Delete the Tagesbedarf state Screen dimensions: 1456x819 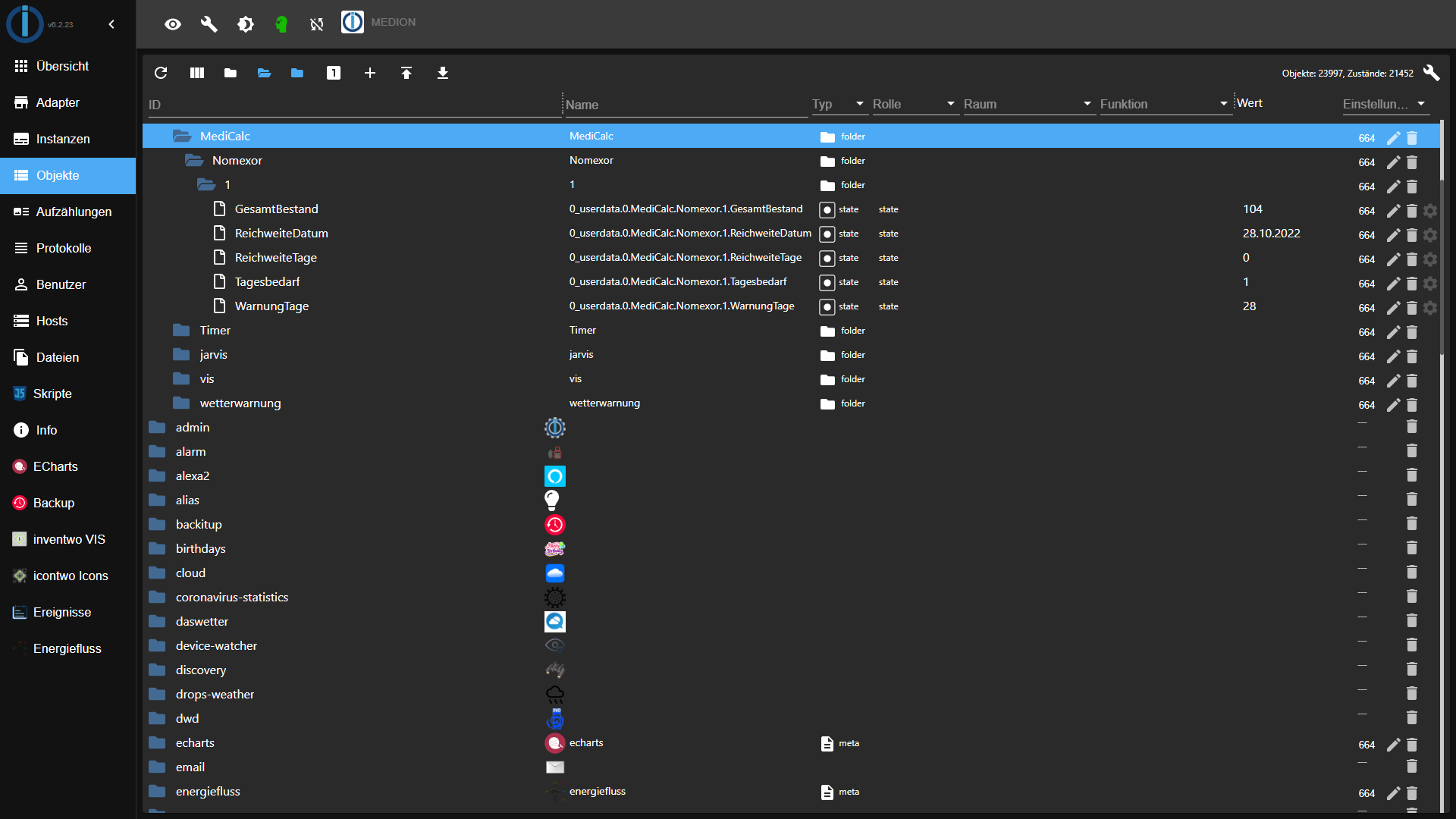pos(1412,284)
